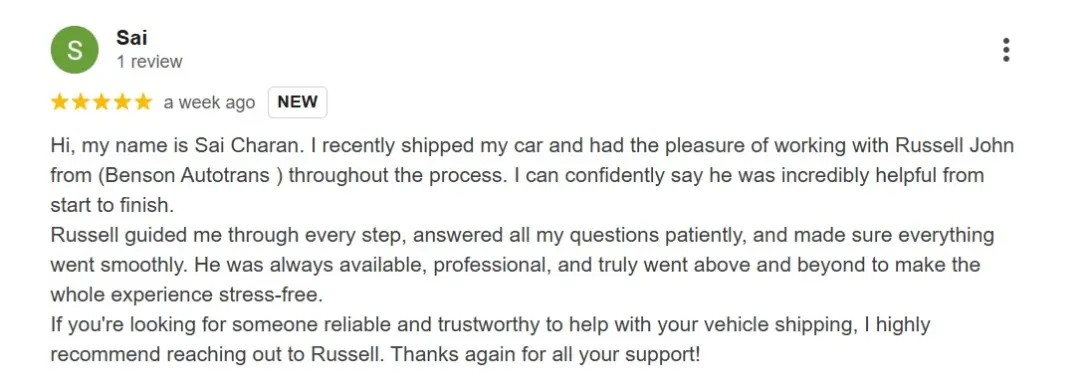Click the "a week ago" timestamp
1090x392 pixels.
tap(209, 103)
